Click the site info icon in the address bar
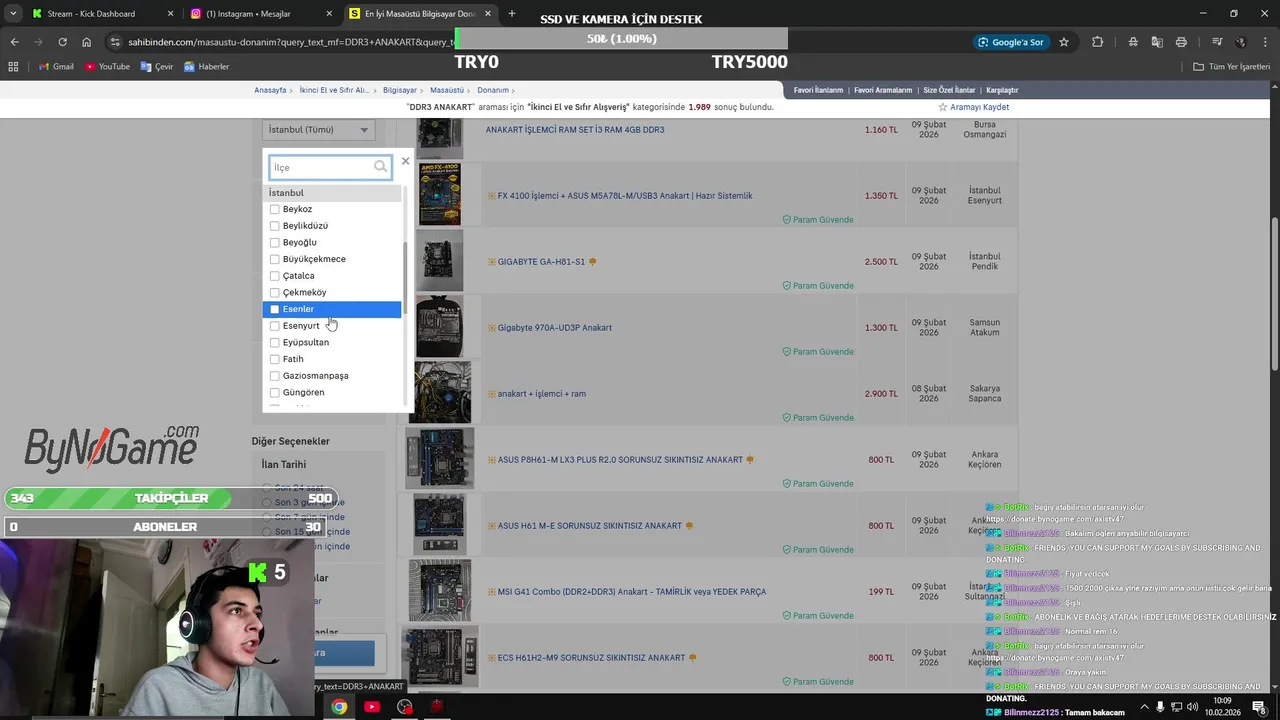1280x720 pixels. (115, 42)
